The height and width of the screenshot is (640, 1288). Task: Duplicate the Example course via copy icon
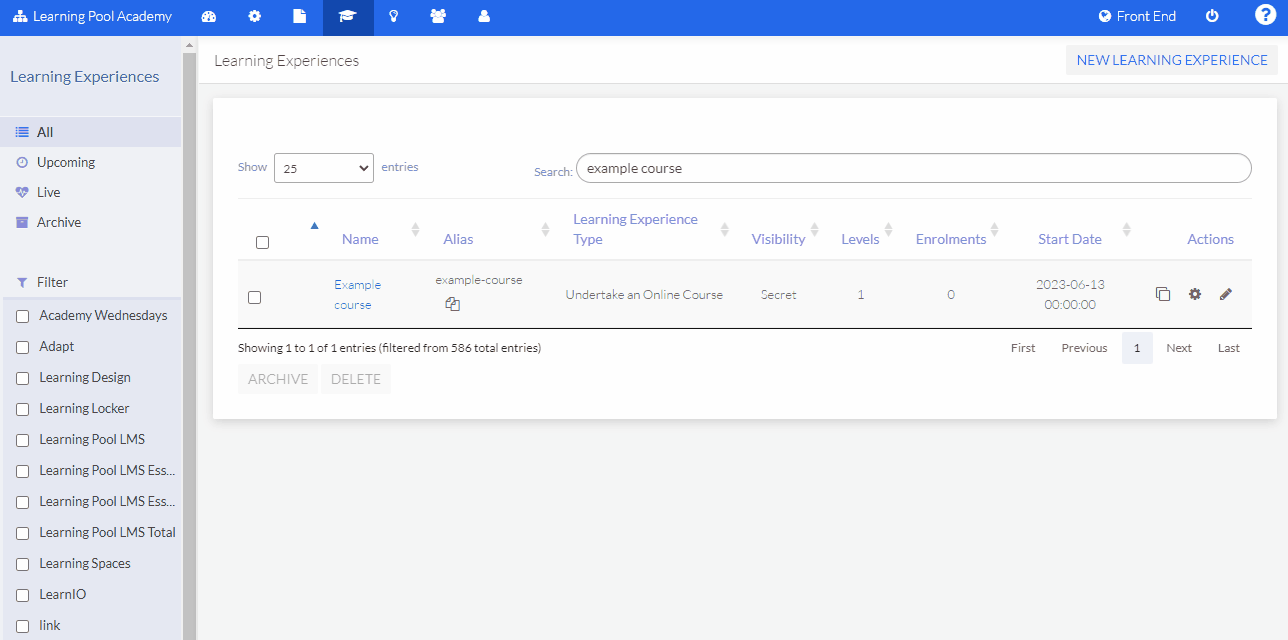click(1163, 294)
